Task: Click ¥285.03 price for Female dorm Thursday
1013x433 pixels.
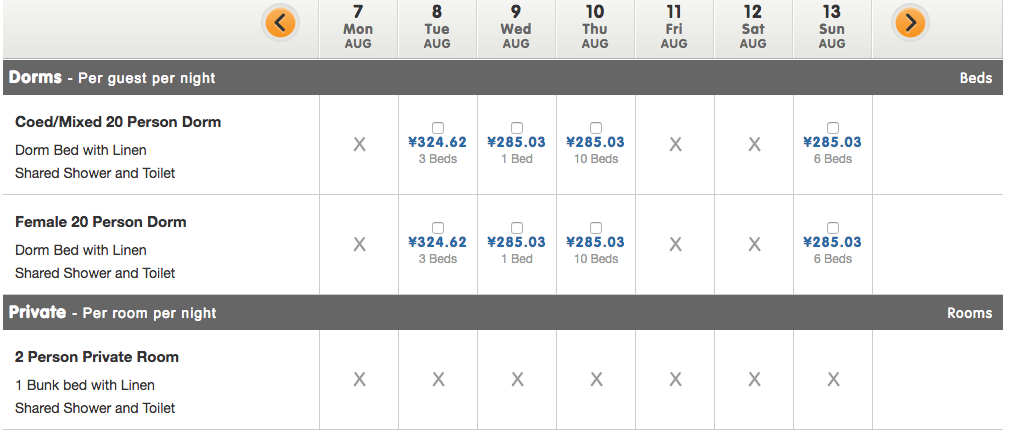Action: (596, 242)
